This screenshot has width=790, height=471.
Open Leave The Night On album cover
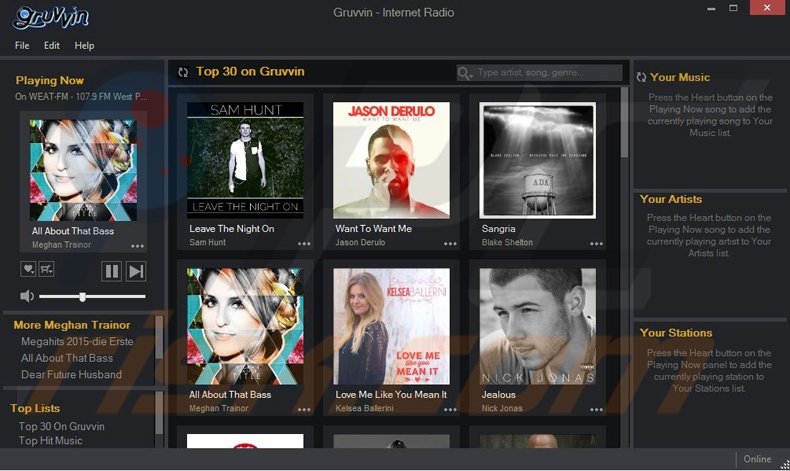pyautogui.click(x=245, y=160)
